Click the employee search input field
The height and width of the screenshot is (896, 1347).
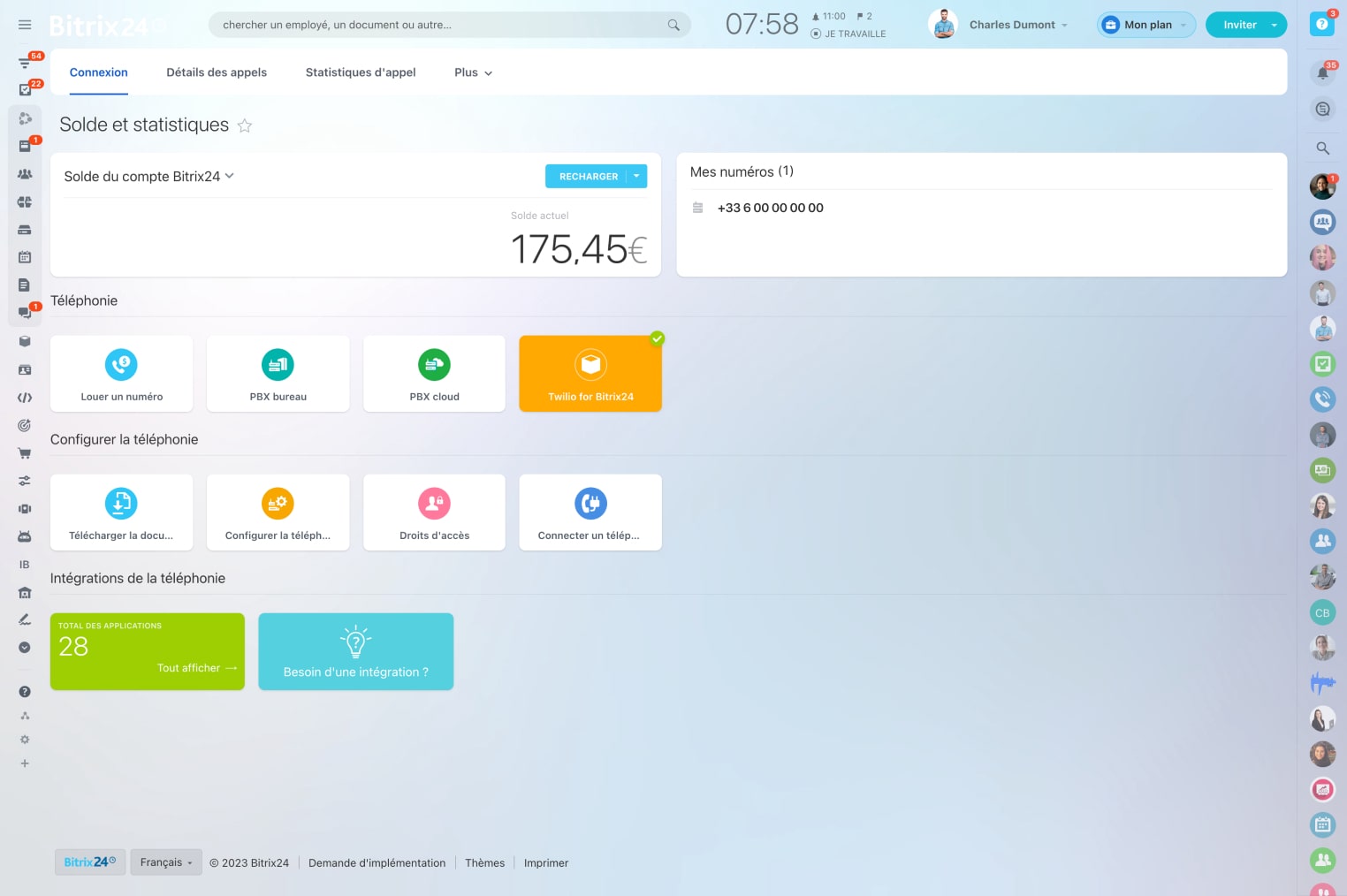(442, 25)
